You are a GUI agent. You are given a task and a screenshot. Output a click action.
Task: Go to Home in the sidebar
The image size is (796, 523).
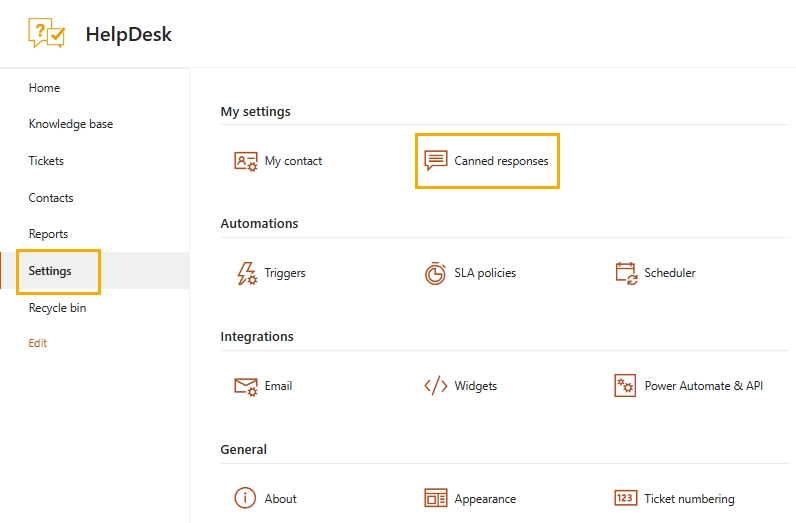click(44, 88)
